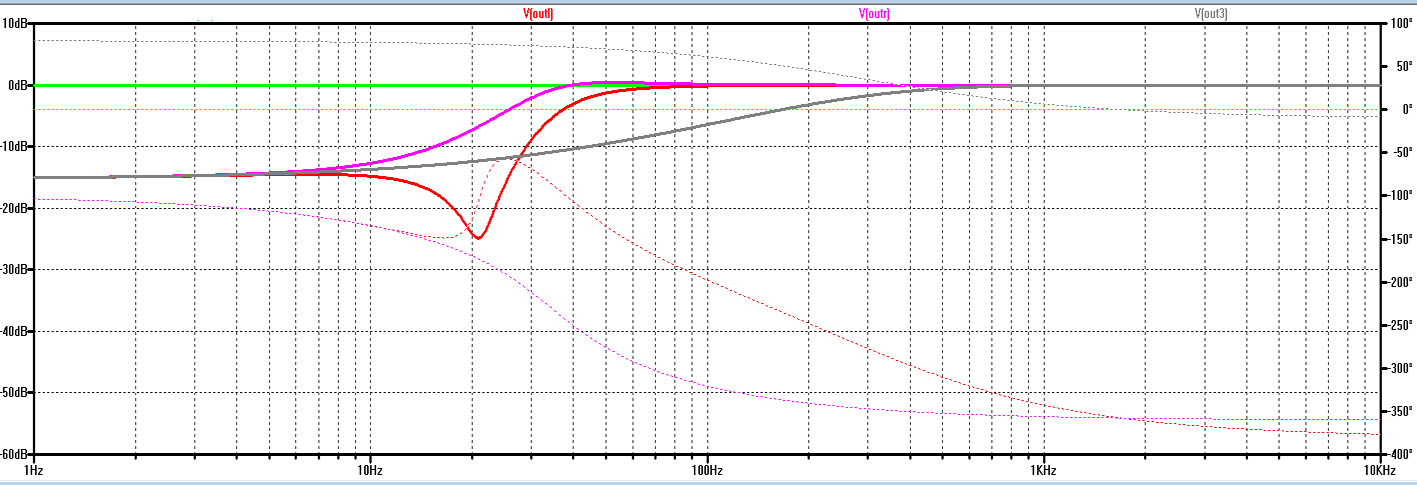Click the 10Hz frequency axis label
Image resolution: width=1417 pixels, height=485 pixels.
pos(370,470)
